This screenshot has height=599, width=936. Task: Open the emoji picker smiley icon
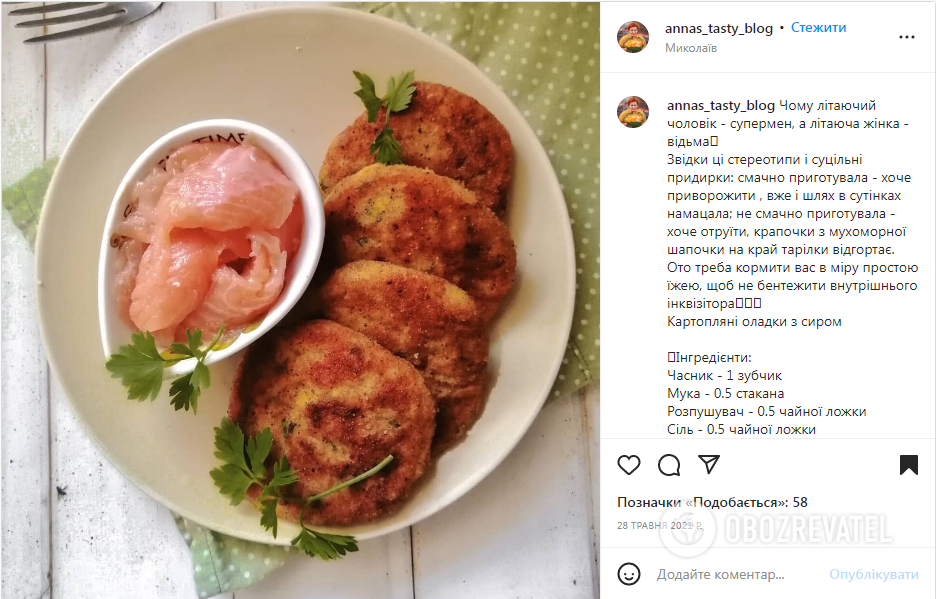(629, 574)
